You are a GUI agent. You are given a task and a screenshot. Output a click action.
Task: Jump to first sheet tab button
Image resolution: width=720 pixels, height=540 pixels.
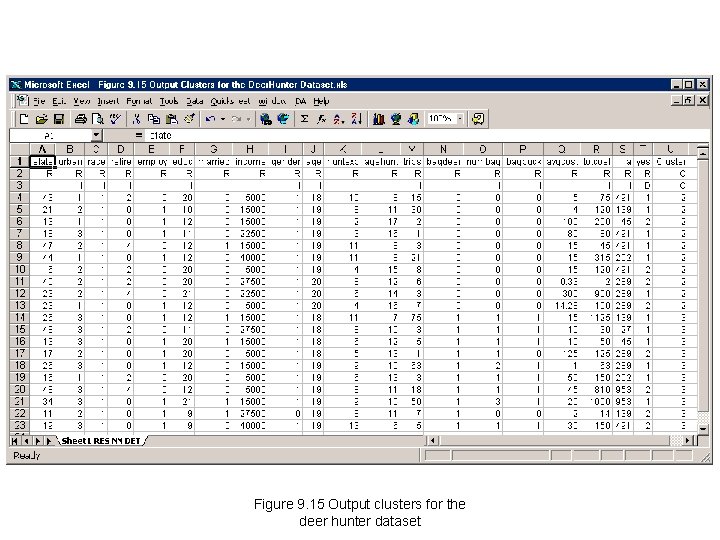[x=15, y=441]
